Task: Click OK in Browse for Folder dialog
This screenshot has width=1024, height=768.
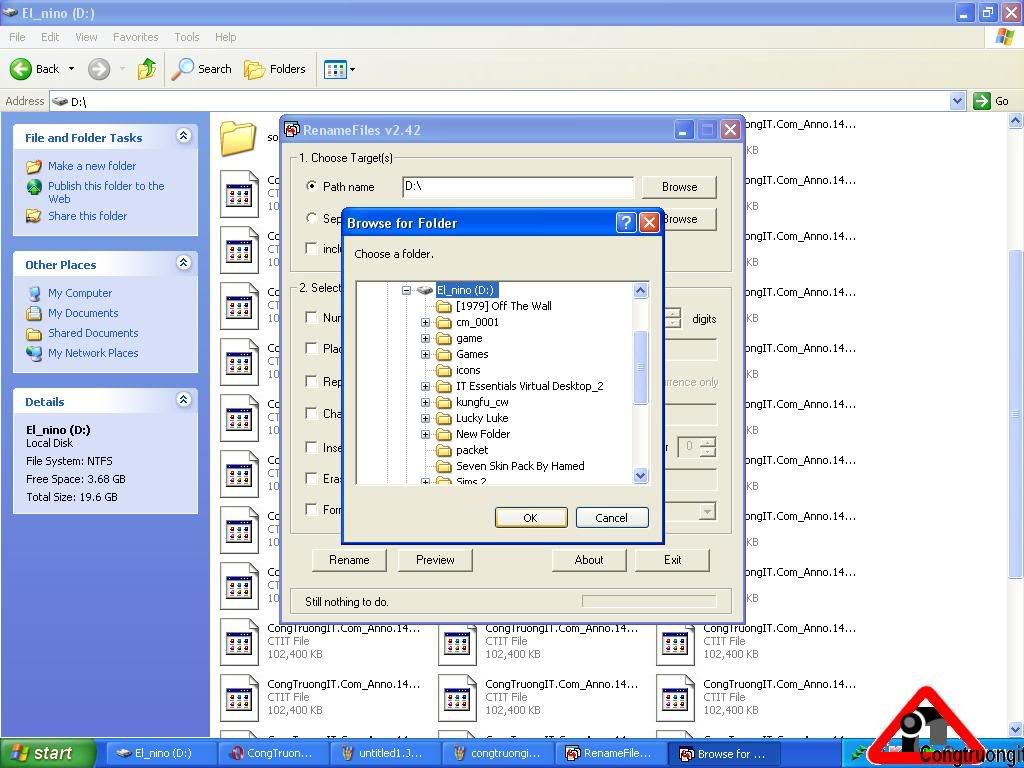Action: click(x=530, y=517)
